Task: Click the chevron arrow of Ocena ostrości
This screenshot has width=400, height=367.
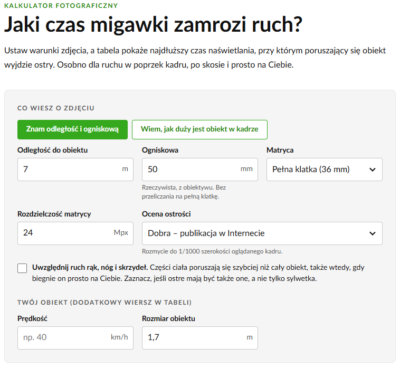Action: (372, 233)
